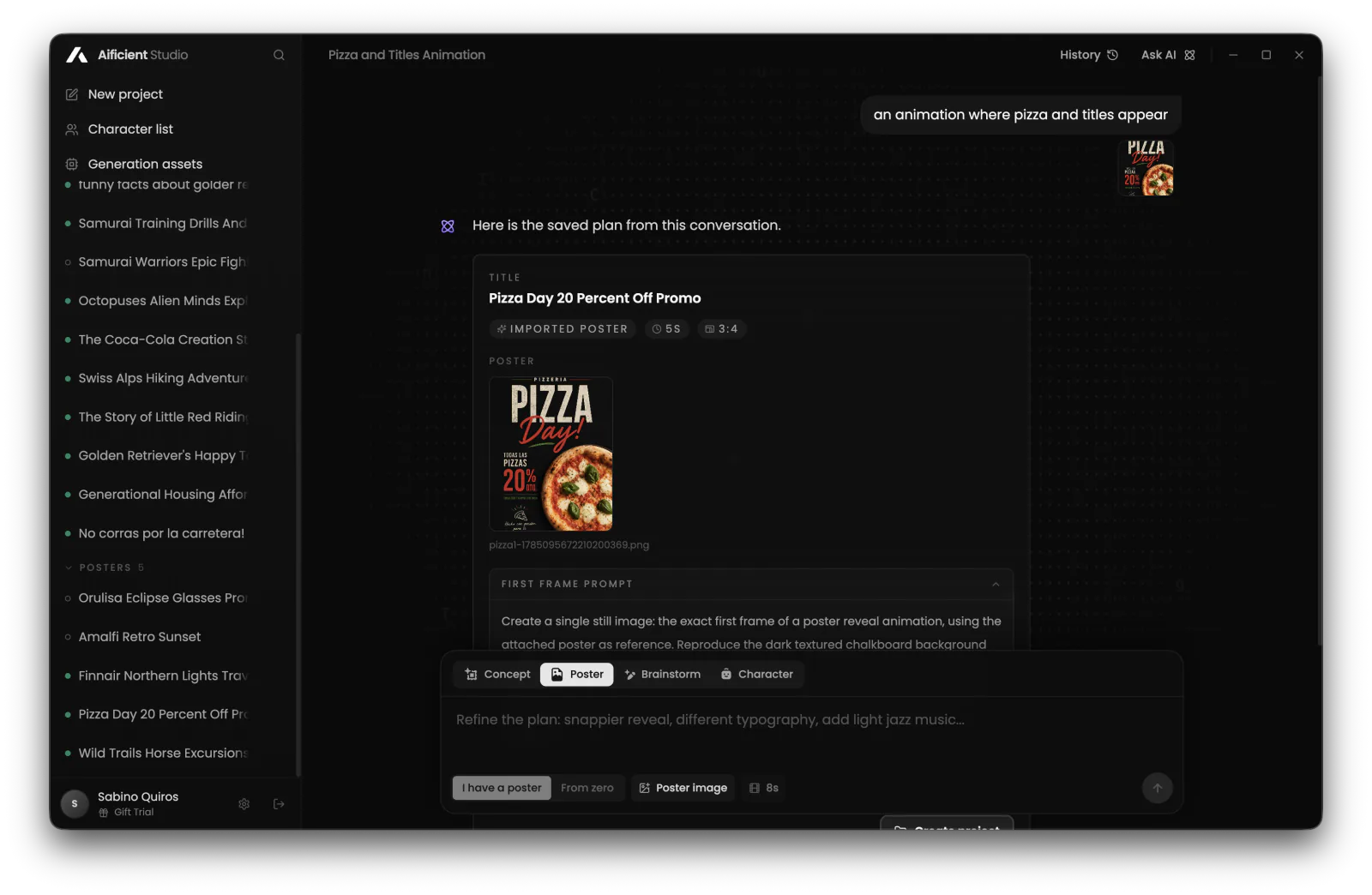Click the logout icon in the sidebar footer

pyautogui.click(x=279, y=804)
